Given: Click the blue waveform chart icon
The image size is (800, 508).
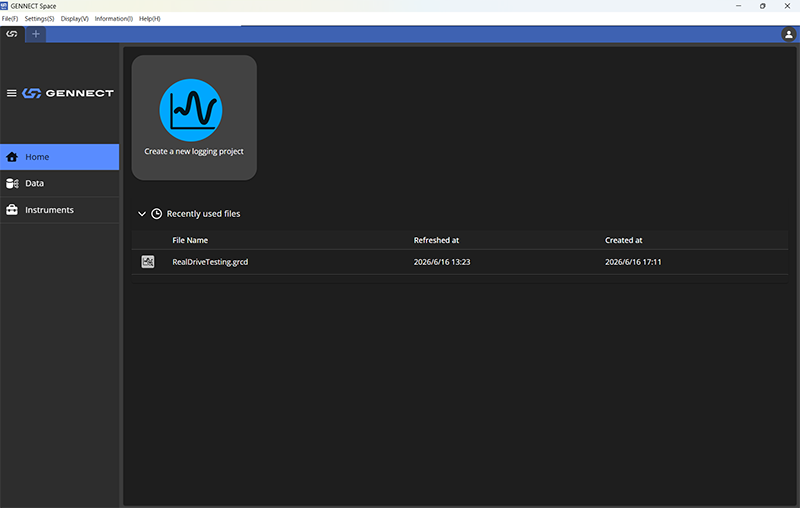Looking at the screenshot, I should (191, 110).
